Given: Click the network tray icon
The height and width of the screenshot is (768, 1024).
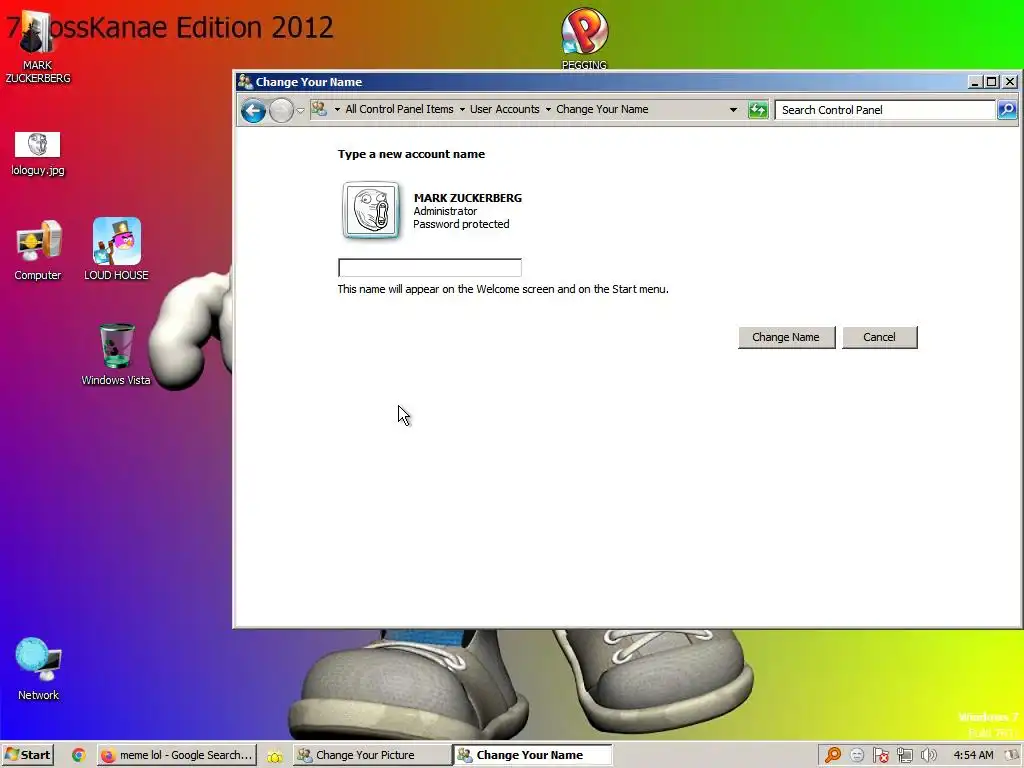Looking at the screenshot, I should click(904, 756).
